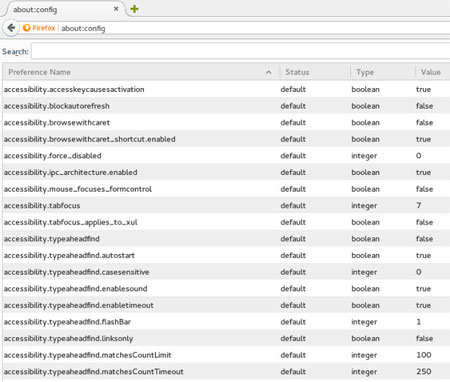Screen dimensions: 450x382
Task: Select accessibility.typeaheadfind.enablesound row
Action: (226, 288)
